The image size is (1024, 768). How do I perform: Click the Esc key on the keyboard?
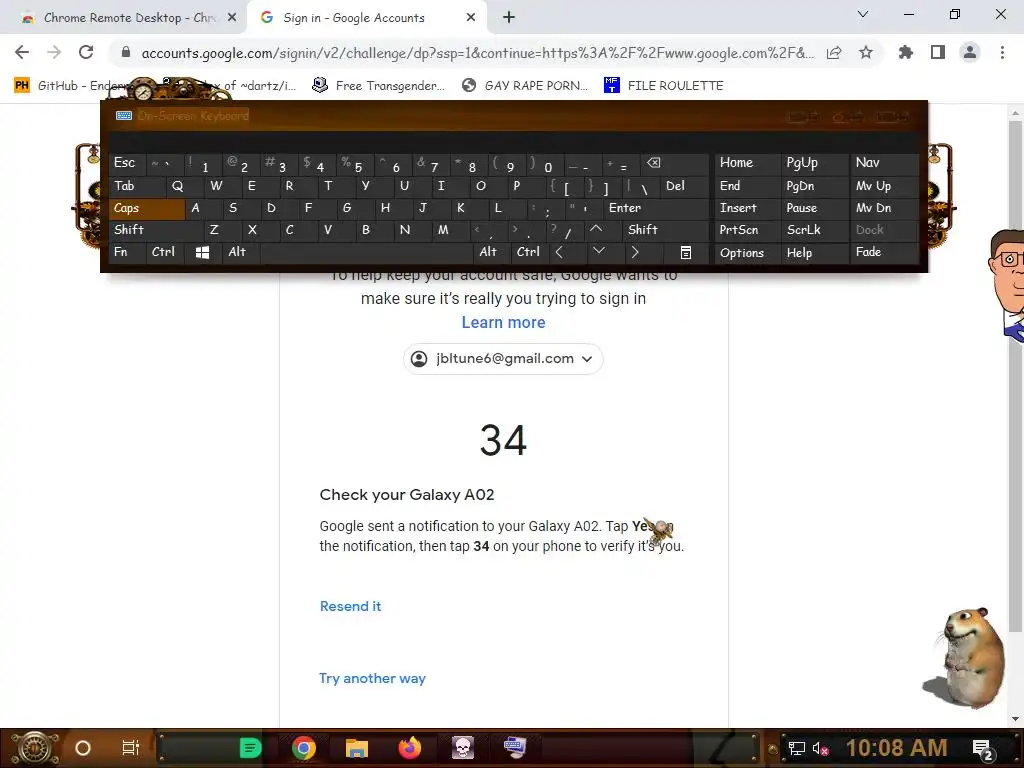coord(127,163)
